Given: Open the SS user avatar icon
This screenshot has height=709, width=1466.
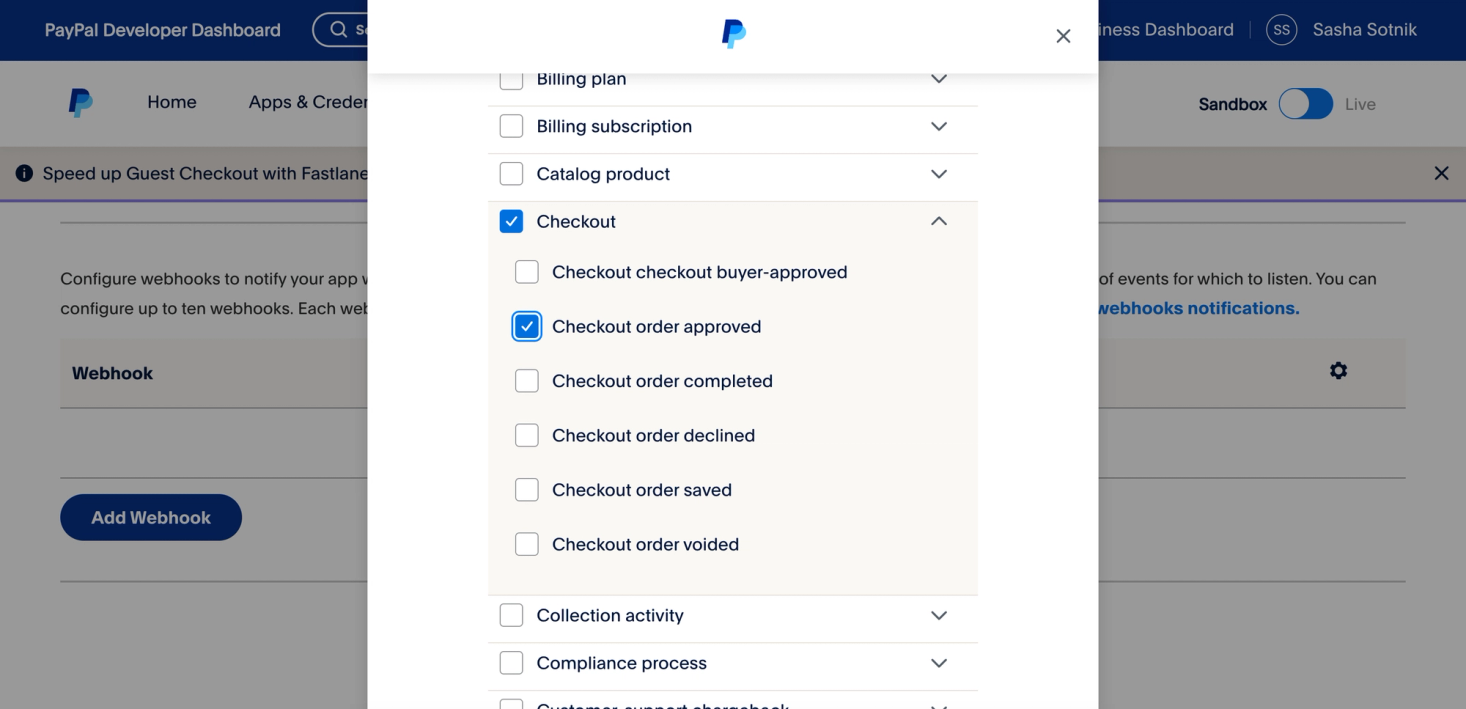Looking at the screenshot, I should click(x=1281, y=30).
